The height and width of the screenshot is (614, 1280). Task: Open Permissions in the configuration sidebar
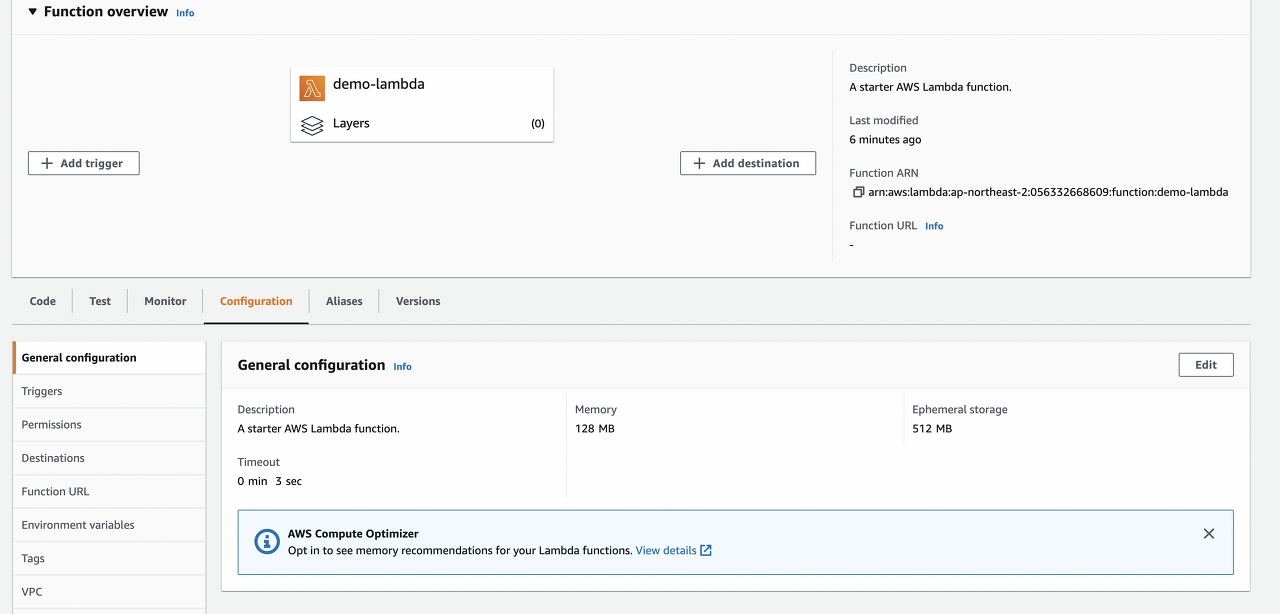[109, 424]
